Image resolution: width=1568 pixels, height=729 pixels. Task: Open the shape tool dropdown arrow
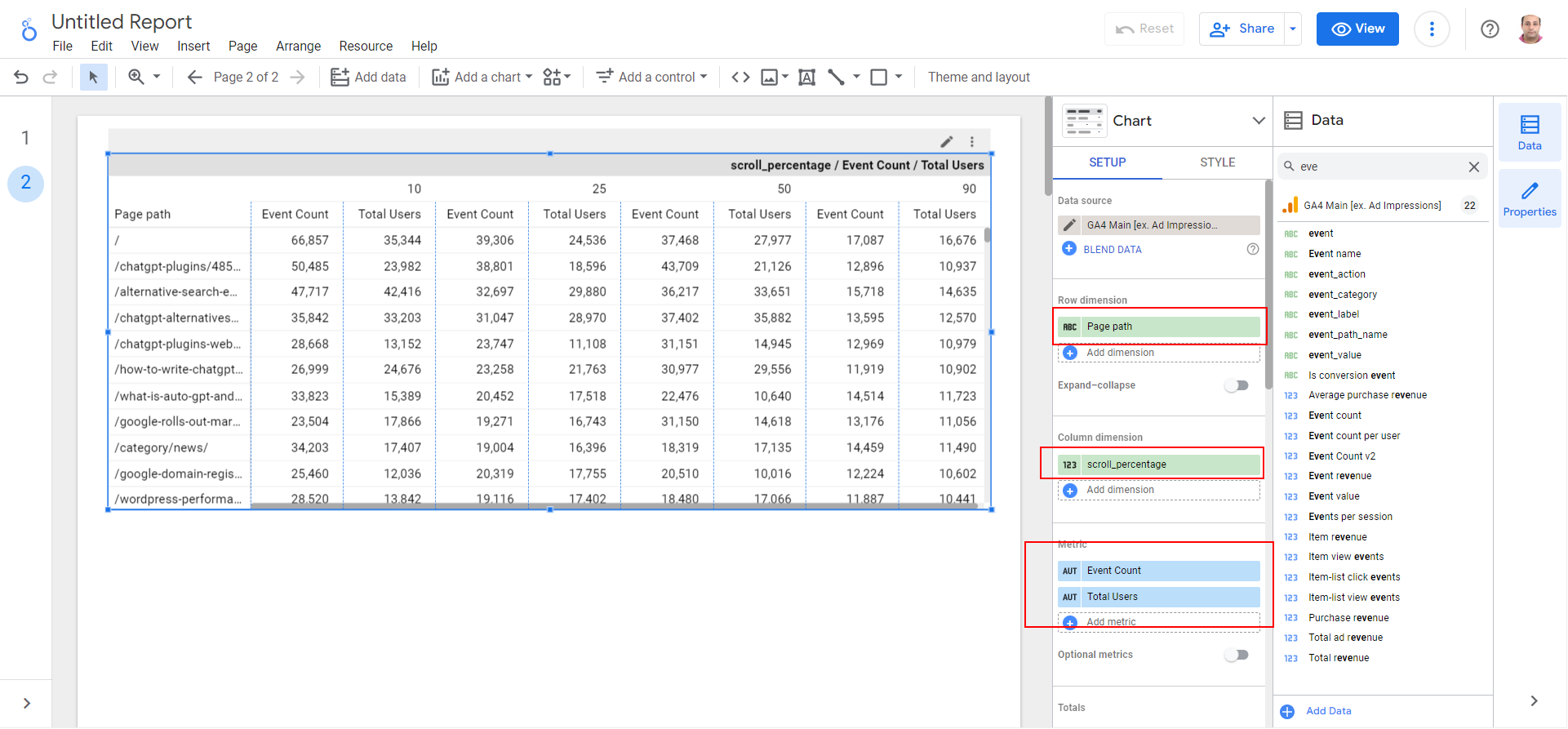pos(899,77)
